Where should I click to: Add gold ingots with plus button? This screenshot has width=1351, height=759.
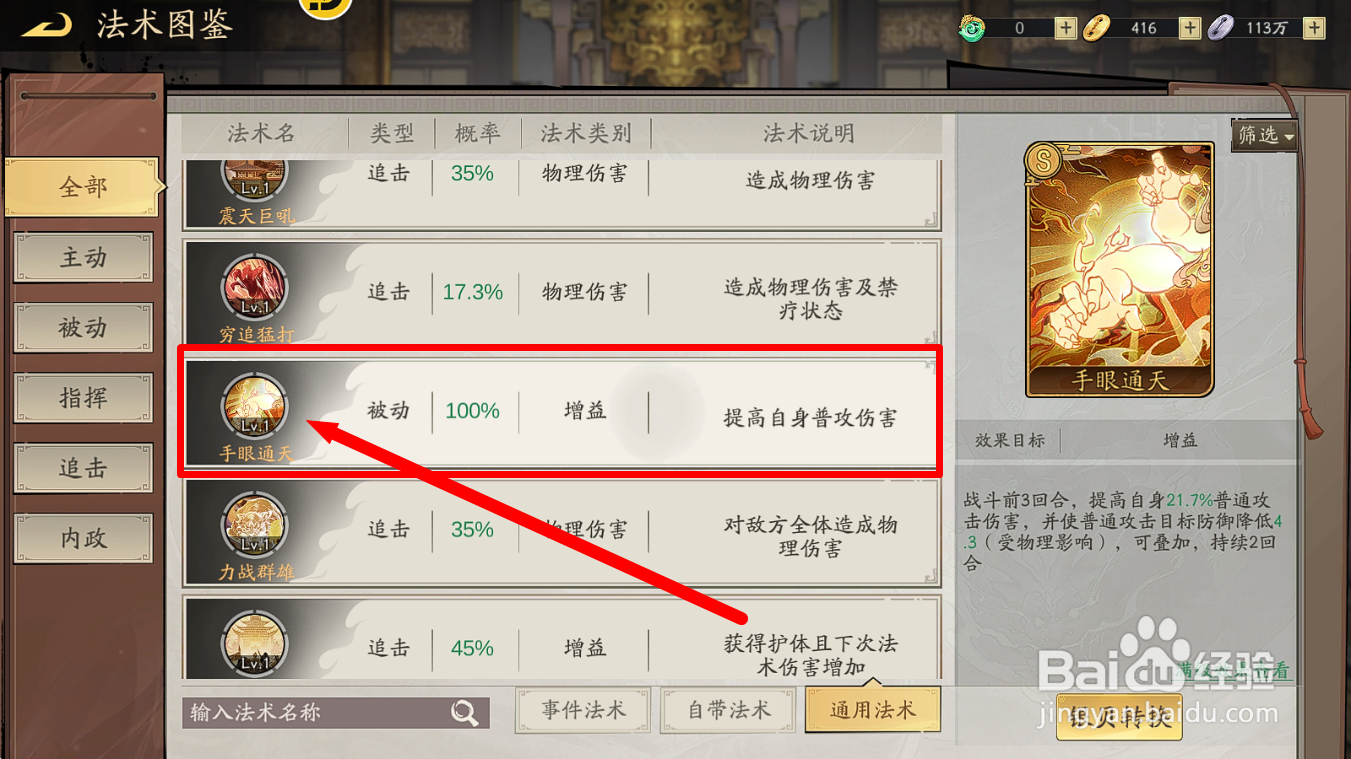tap(1189, 28)
